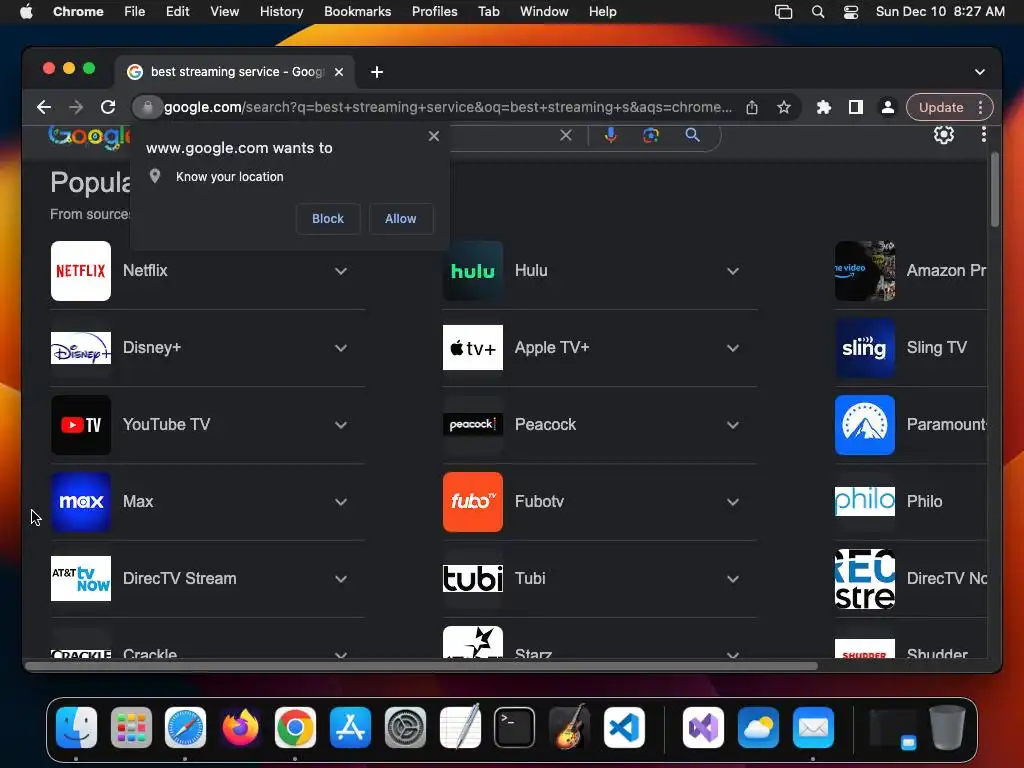Expand the YouTube TV row chevron
Screen dimensions: 1024x768
(x=341, y=425)
